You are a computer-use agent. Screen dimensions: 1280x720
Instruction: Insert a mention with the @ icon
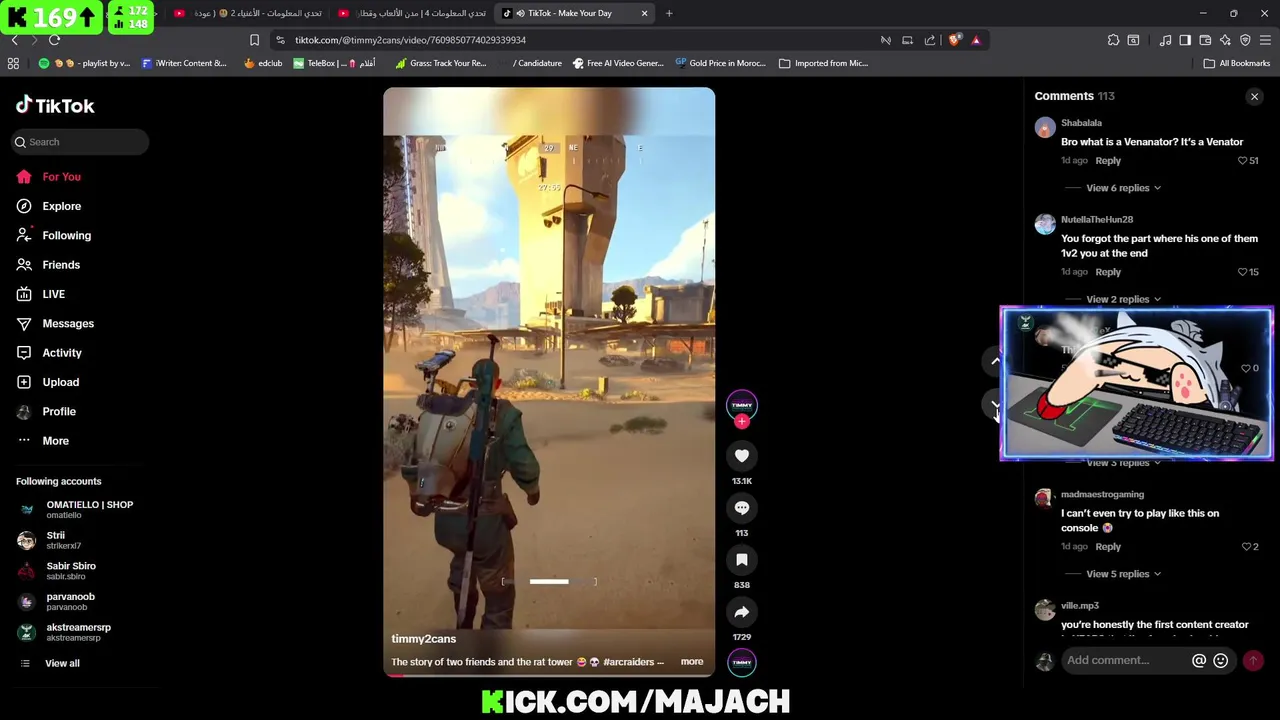[1199, 660]
